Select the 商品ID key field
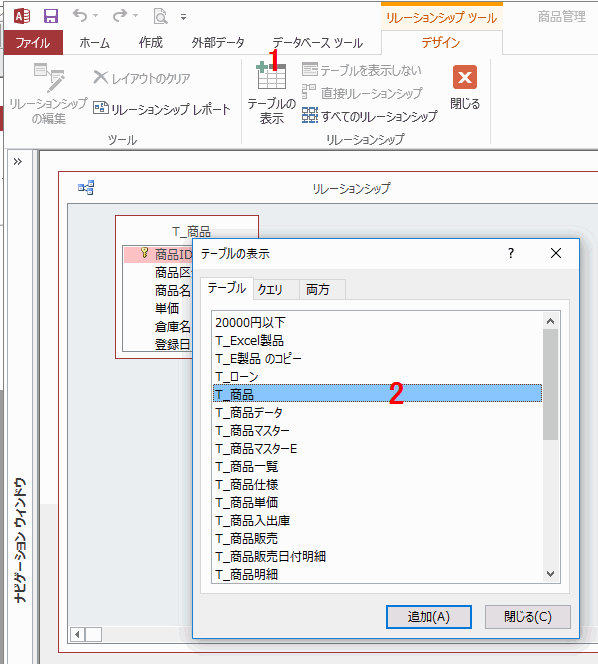Screen dimensions: 598x664 click(158, 254)
